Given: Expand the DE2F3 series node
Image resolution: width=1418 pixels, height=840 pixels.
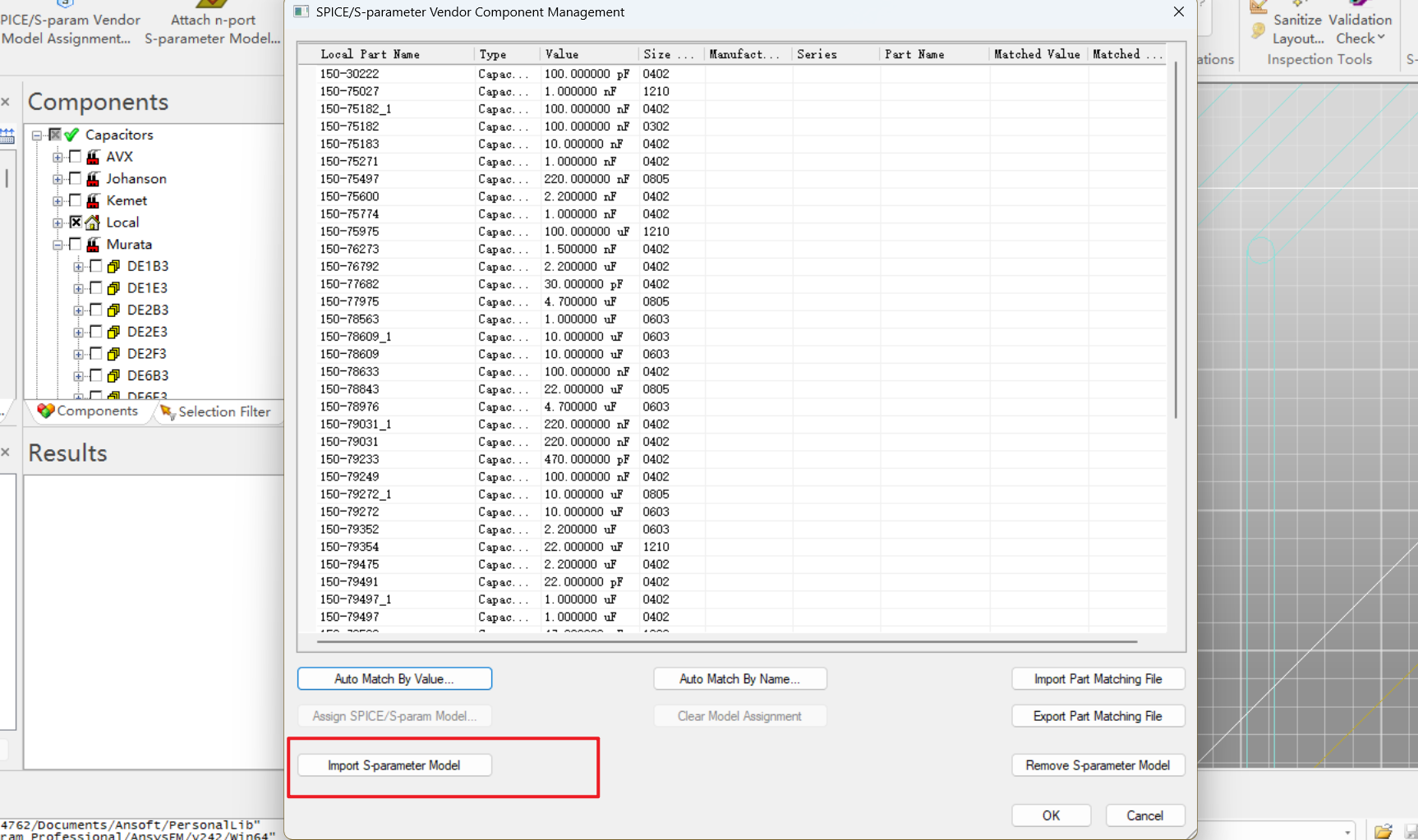Looking at the screenshot, I should (x=78, y=355).
